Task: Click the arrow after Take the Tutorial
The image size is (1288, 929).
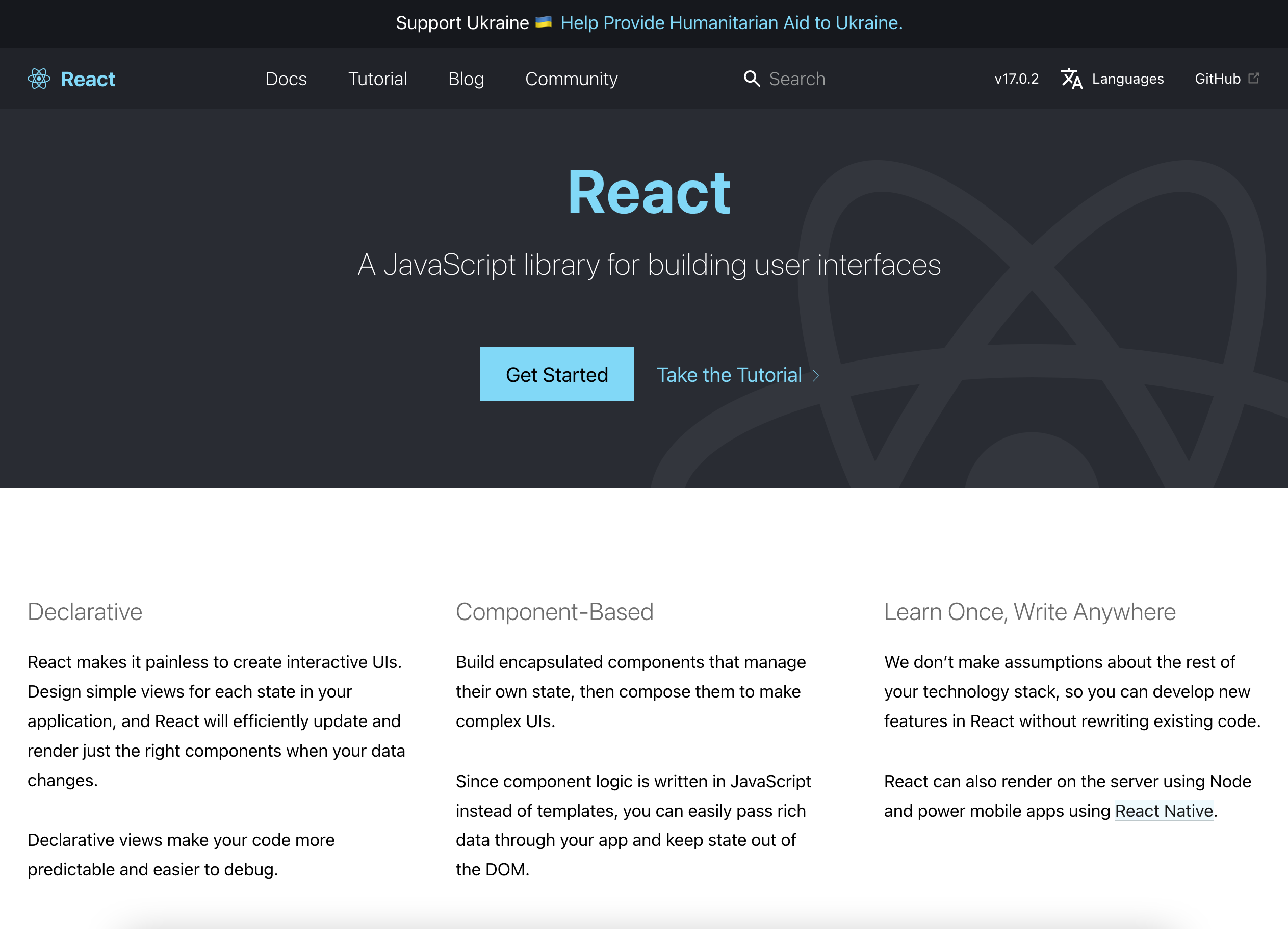Action: [816, 375]
